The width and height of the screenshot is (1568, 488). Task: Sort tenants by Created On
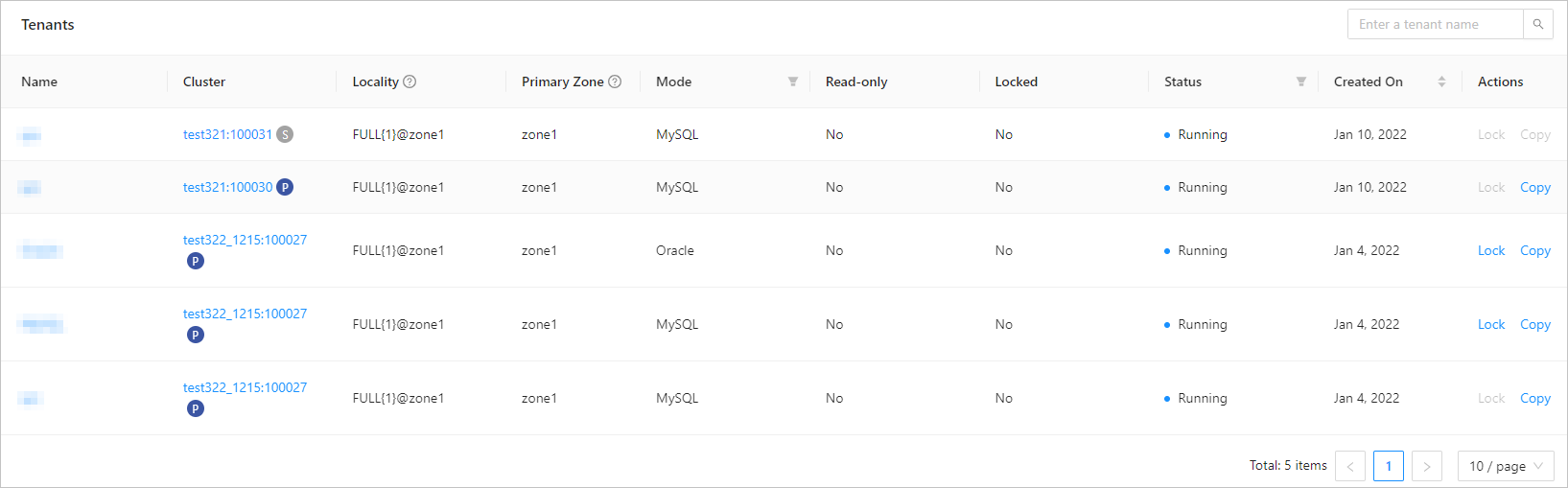[1441, 81]
